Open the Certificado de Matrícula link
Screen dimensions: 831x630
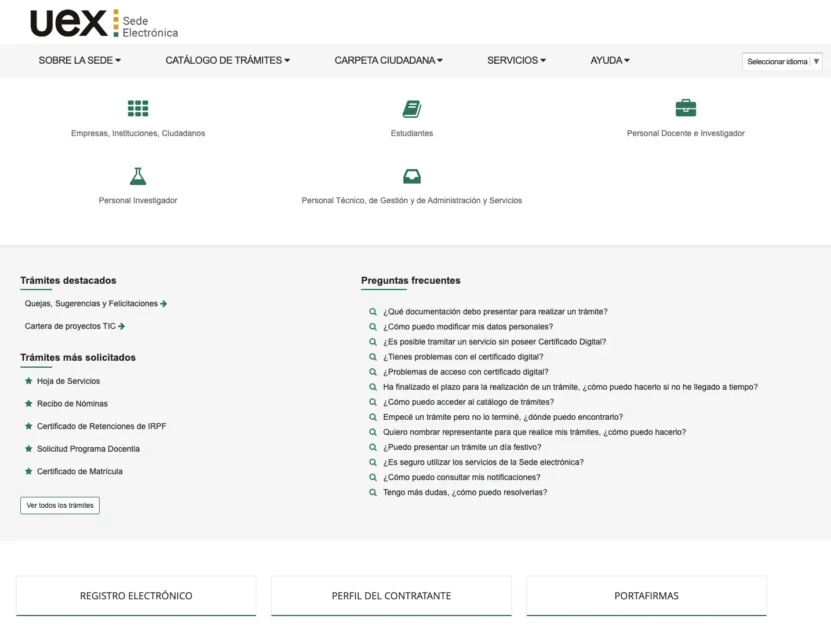coord(79,471)
